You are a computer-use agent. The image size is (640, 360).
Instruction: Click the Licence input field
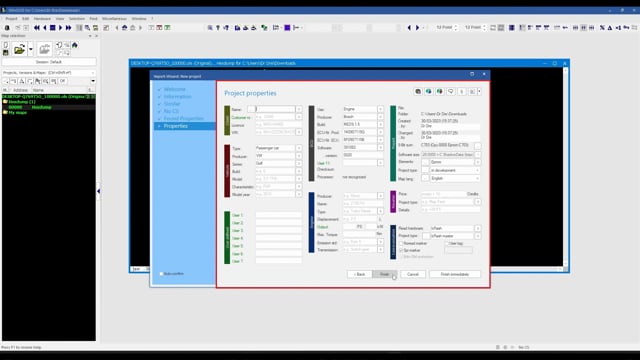pos(278,125)
